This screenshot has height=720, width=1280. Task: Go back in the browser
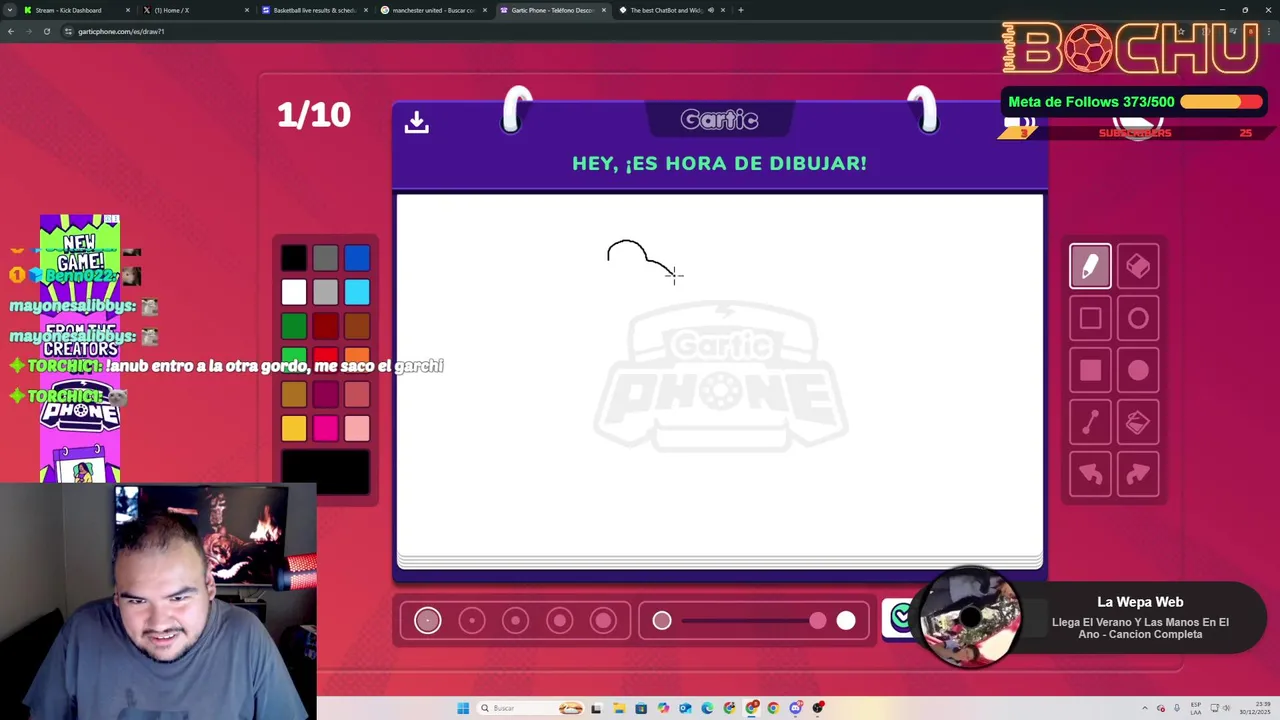coord(10,31)
